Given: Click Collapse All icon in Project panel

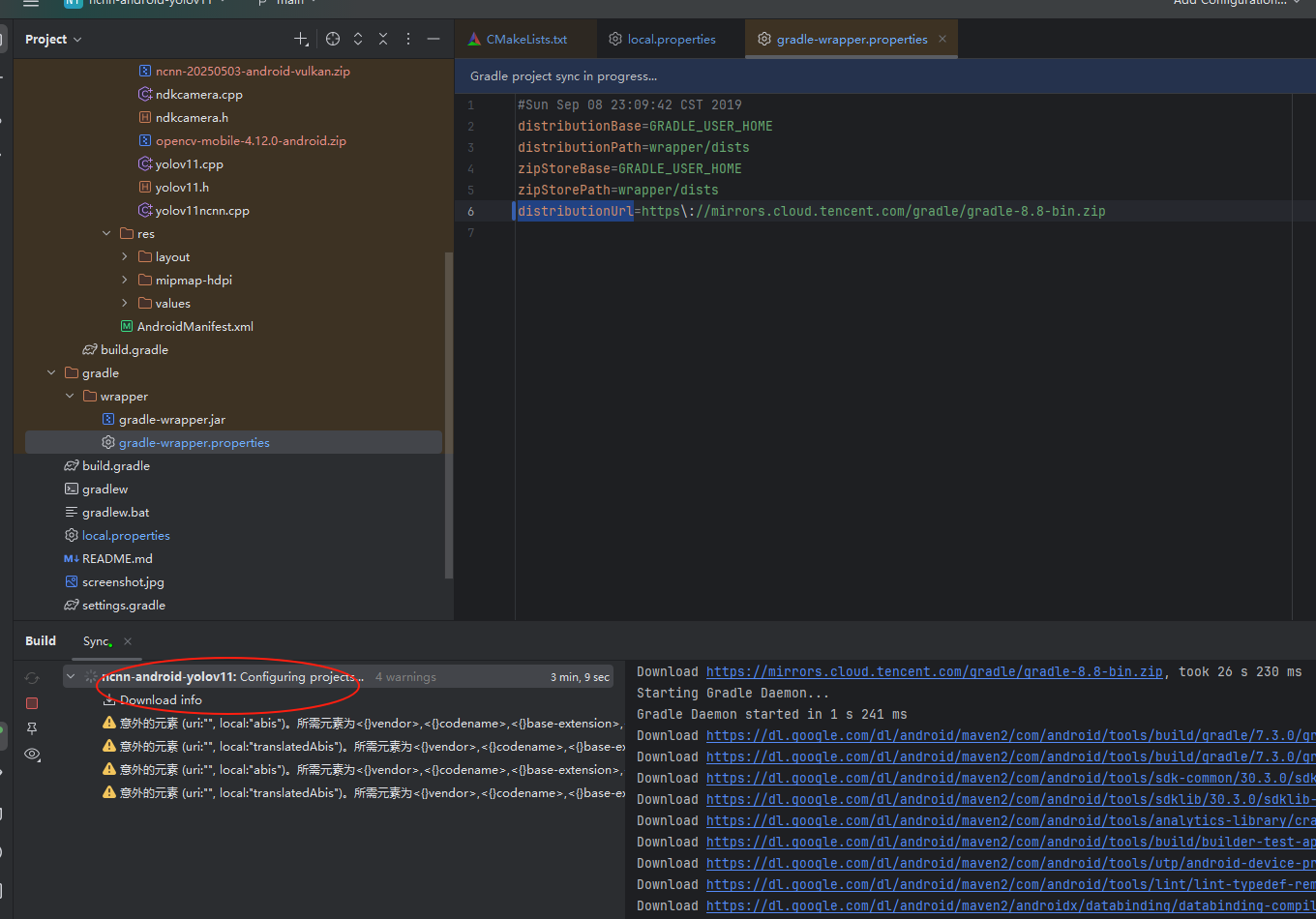Looking at the screenshot, I should [383, 39].
